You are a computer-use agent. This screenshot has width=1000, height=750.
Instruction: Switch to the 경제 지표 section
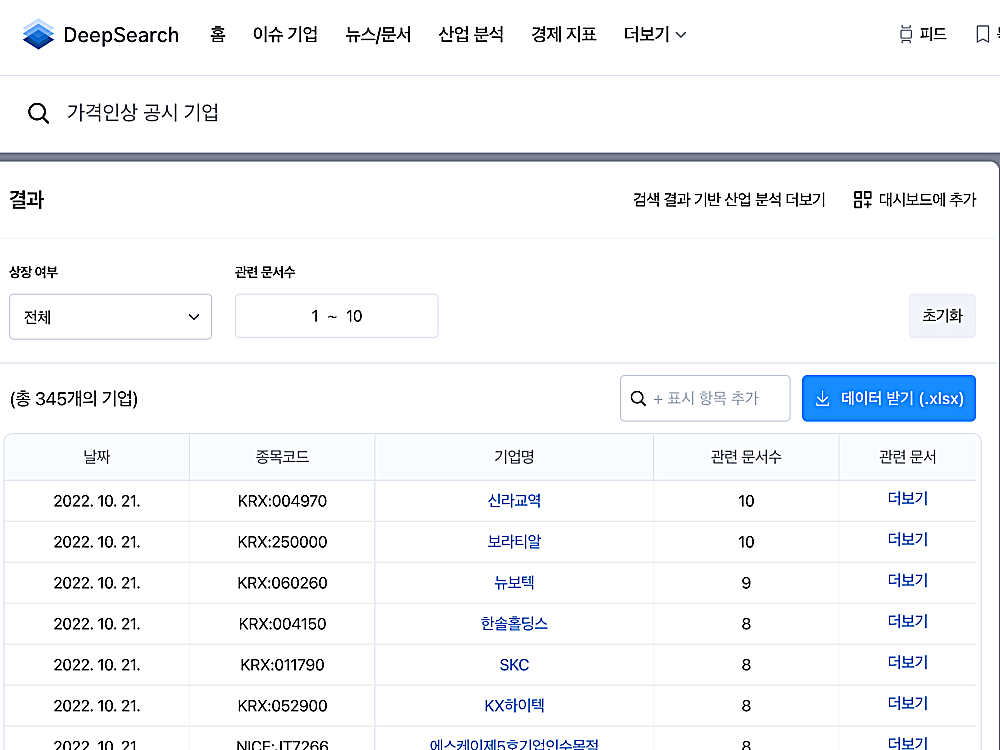(563, 33)
